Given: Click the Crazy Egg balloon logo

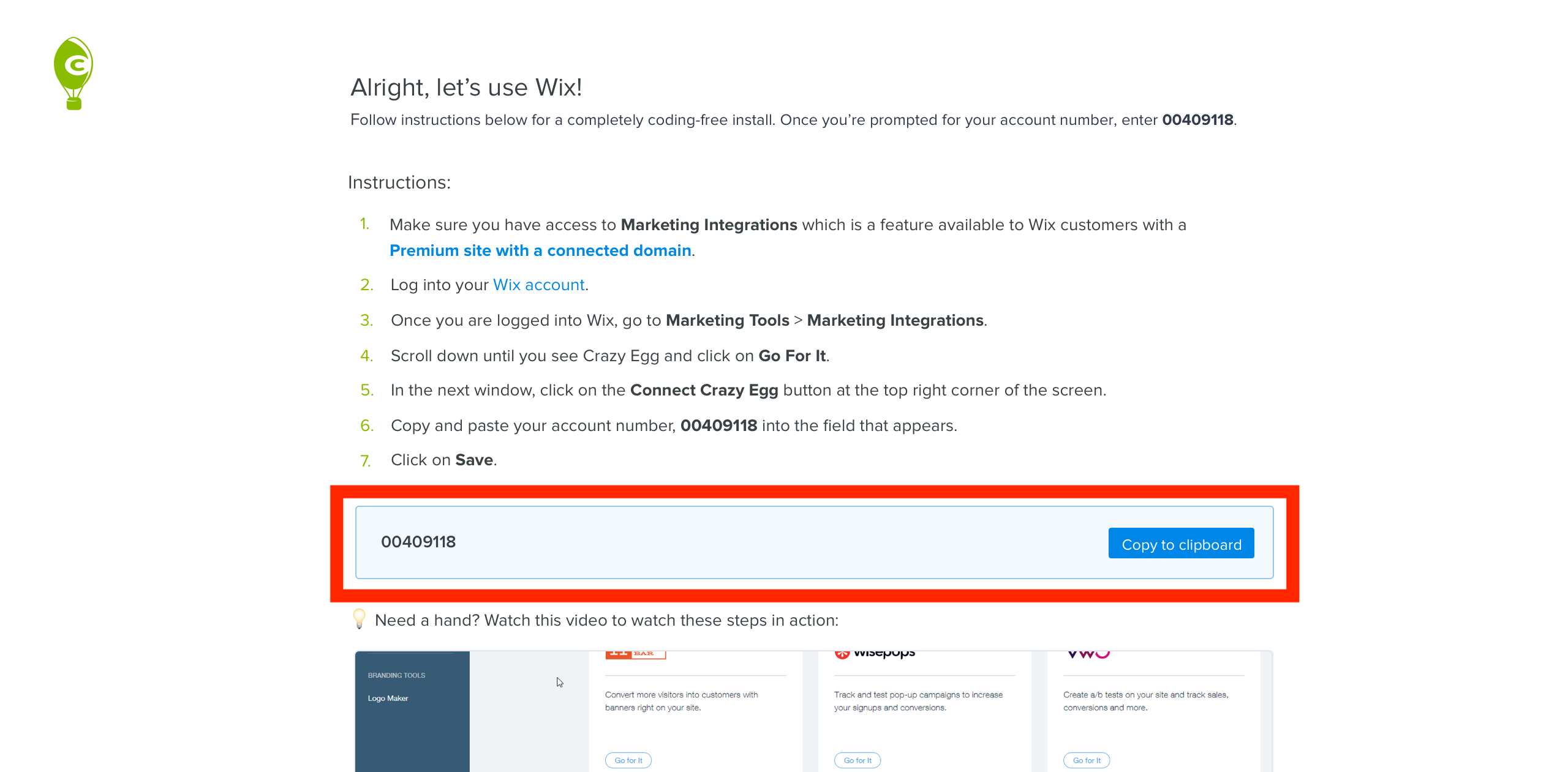Looking at the screenshot, I should (x=73, y=73).
